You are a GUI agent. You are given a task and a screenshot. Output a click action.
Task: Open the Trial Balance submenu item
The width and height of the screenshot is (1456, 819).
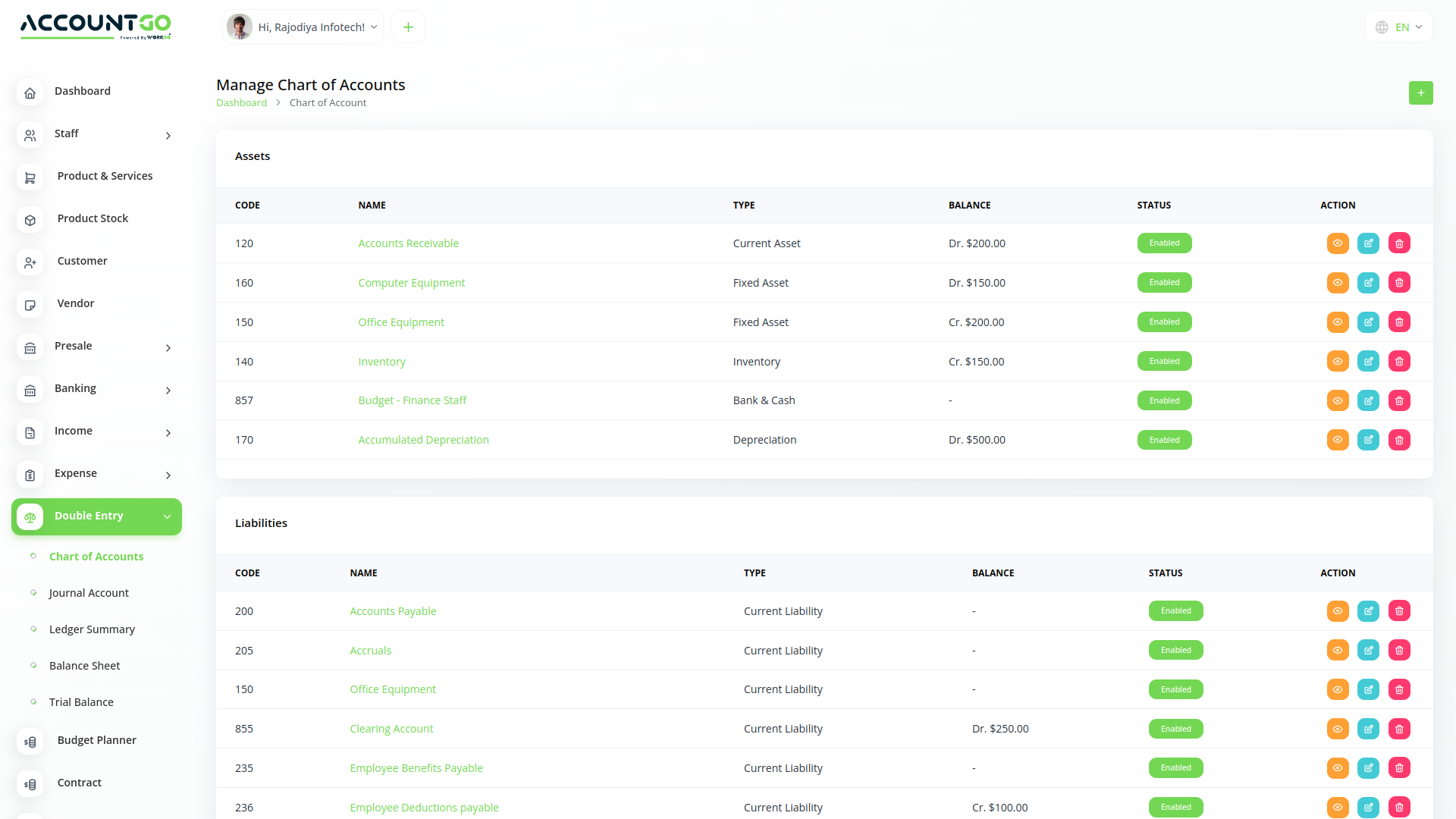point(81,702)
